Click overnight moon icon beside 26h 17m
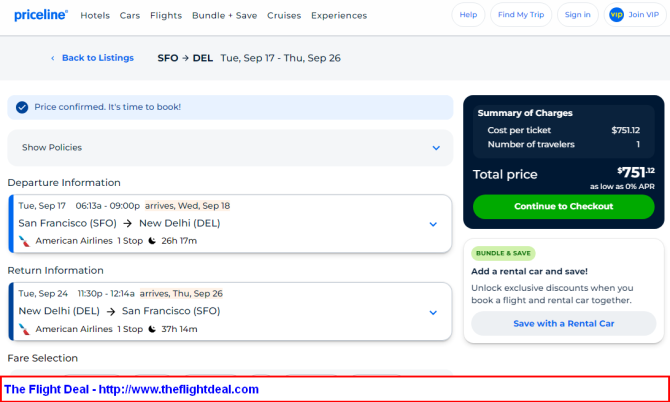 click(152, 241)
